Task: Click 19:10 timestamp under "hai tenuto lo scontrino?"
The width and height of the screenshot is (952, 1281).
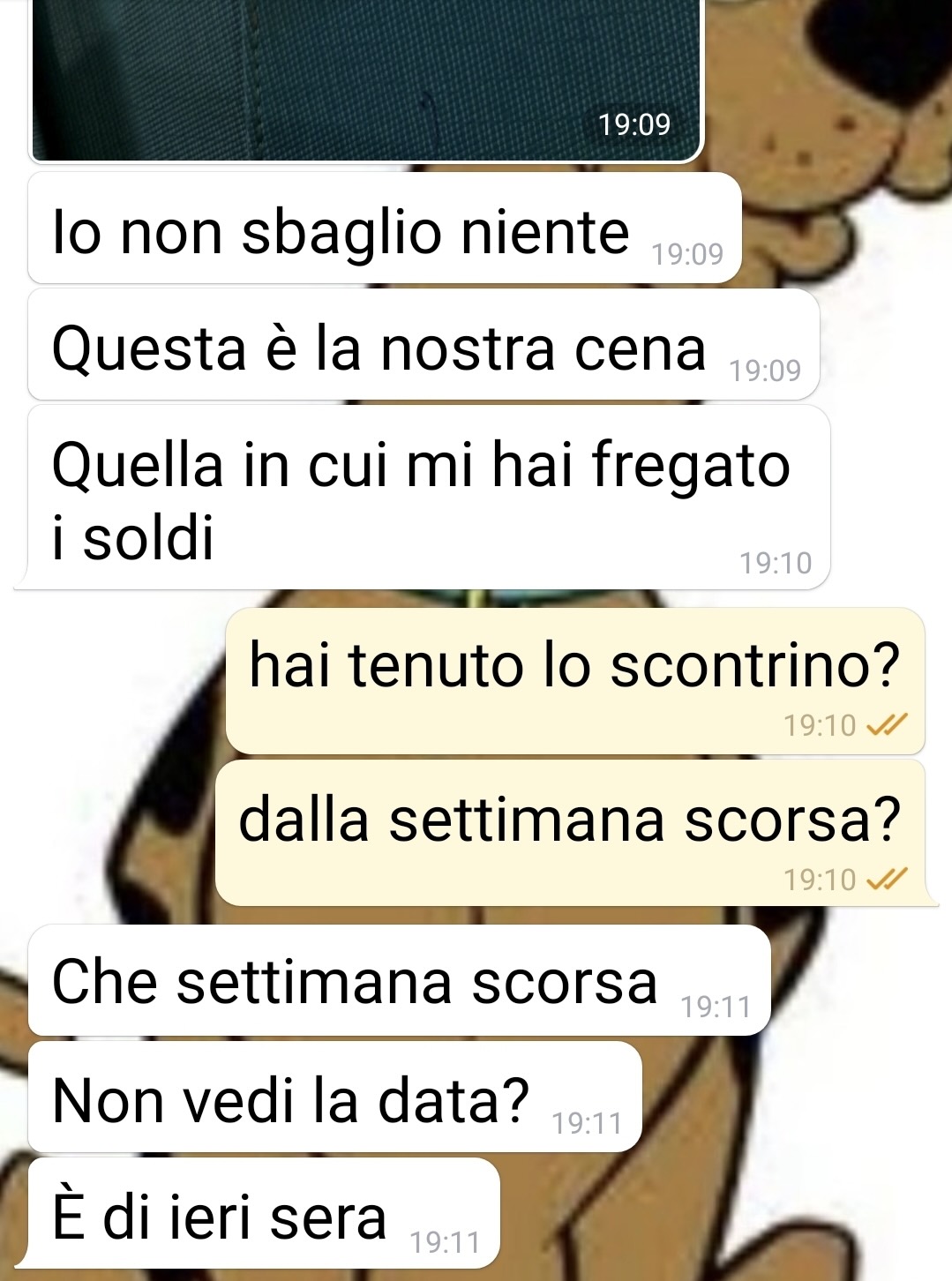Action: [820, 725]
